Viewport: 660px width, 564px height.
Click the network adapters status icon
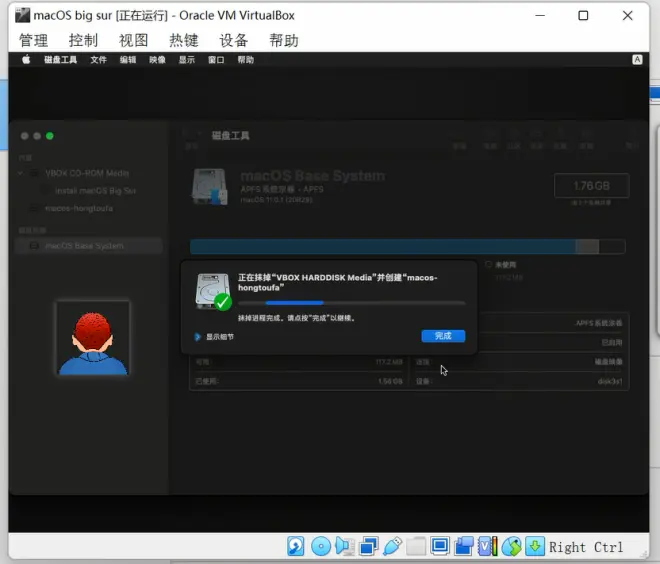point(369,546)
